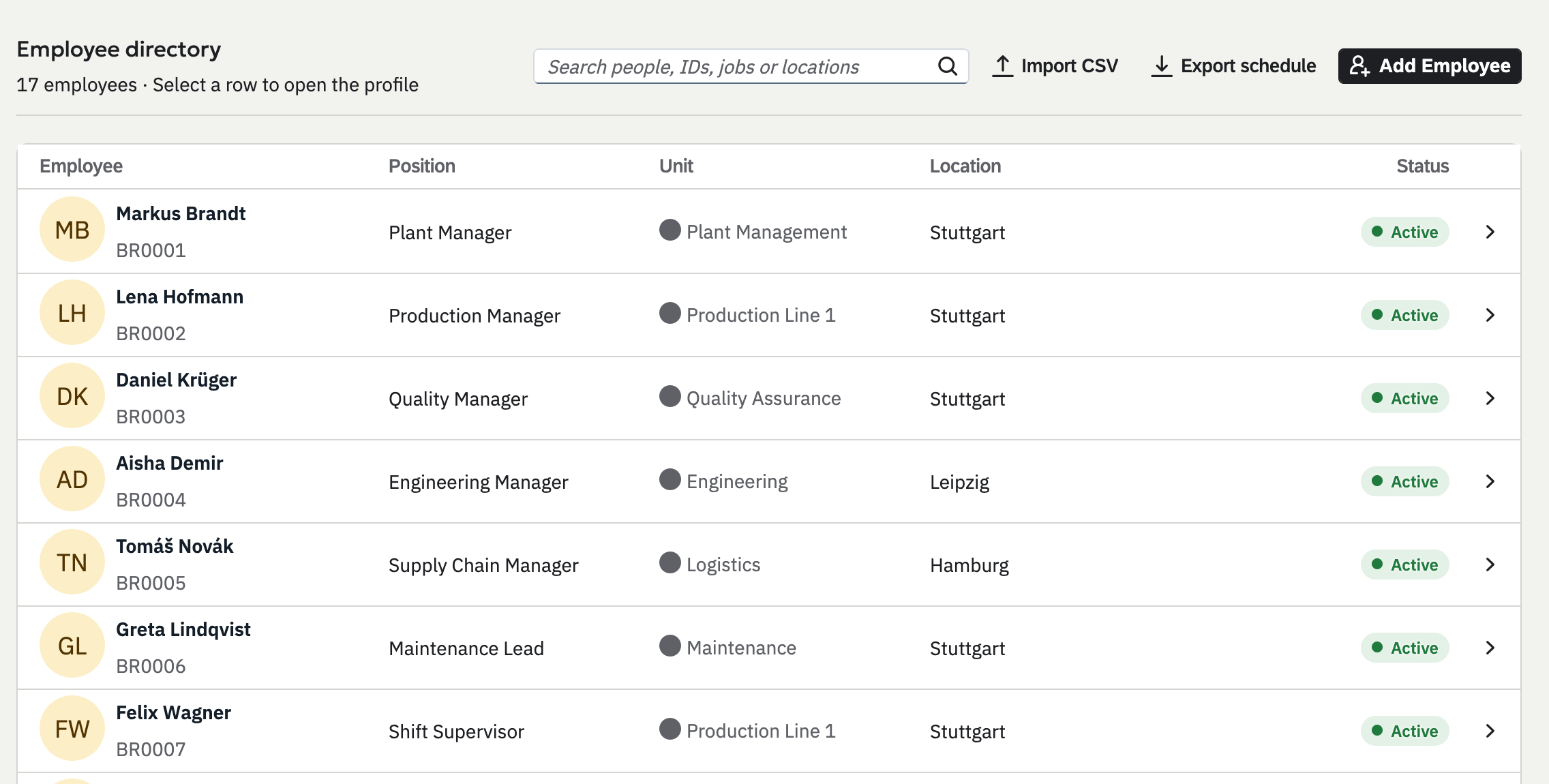Viewport: 1549px width, 784px height.
Task: Click the AD avatar for Aisha Demir
Action: pos(72,479)
